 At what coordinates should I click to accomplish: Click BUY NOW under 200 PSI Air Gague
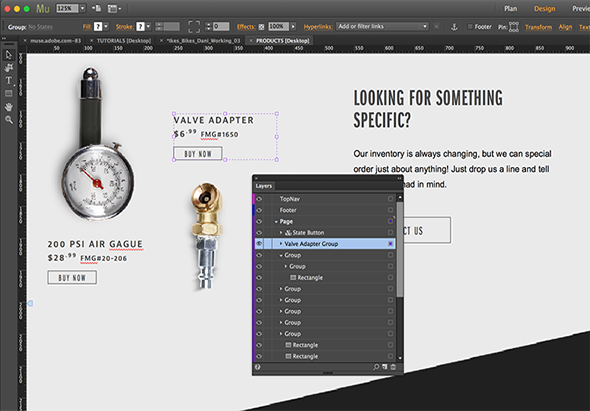72,278
